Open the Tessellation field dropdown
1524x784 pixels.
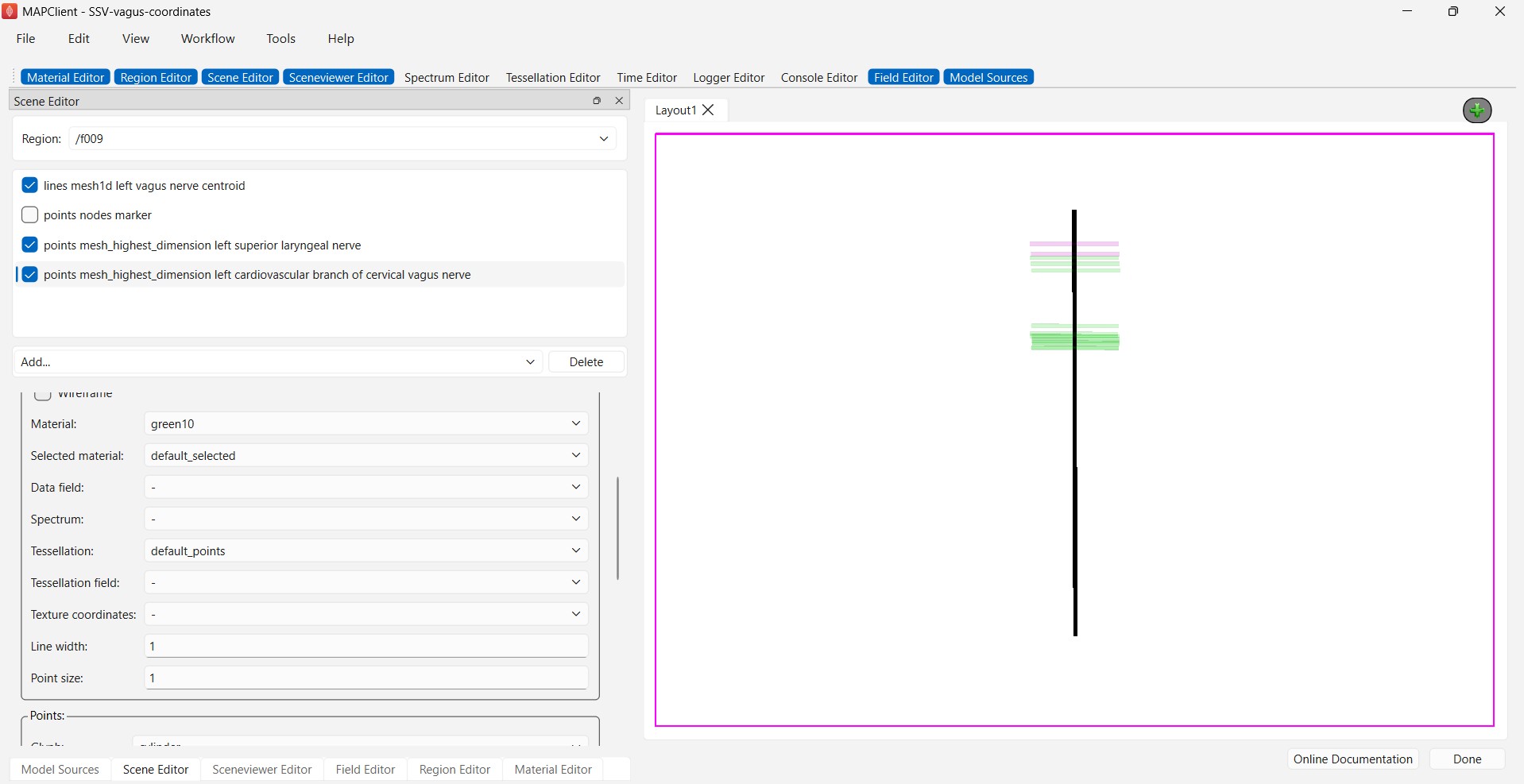click(366, 582)
